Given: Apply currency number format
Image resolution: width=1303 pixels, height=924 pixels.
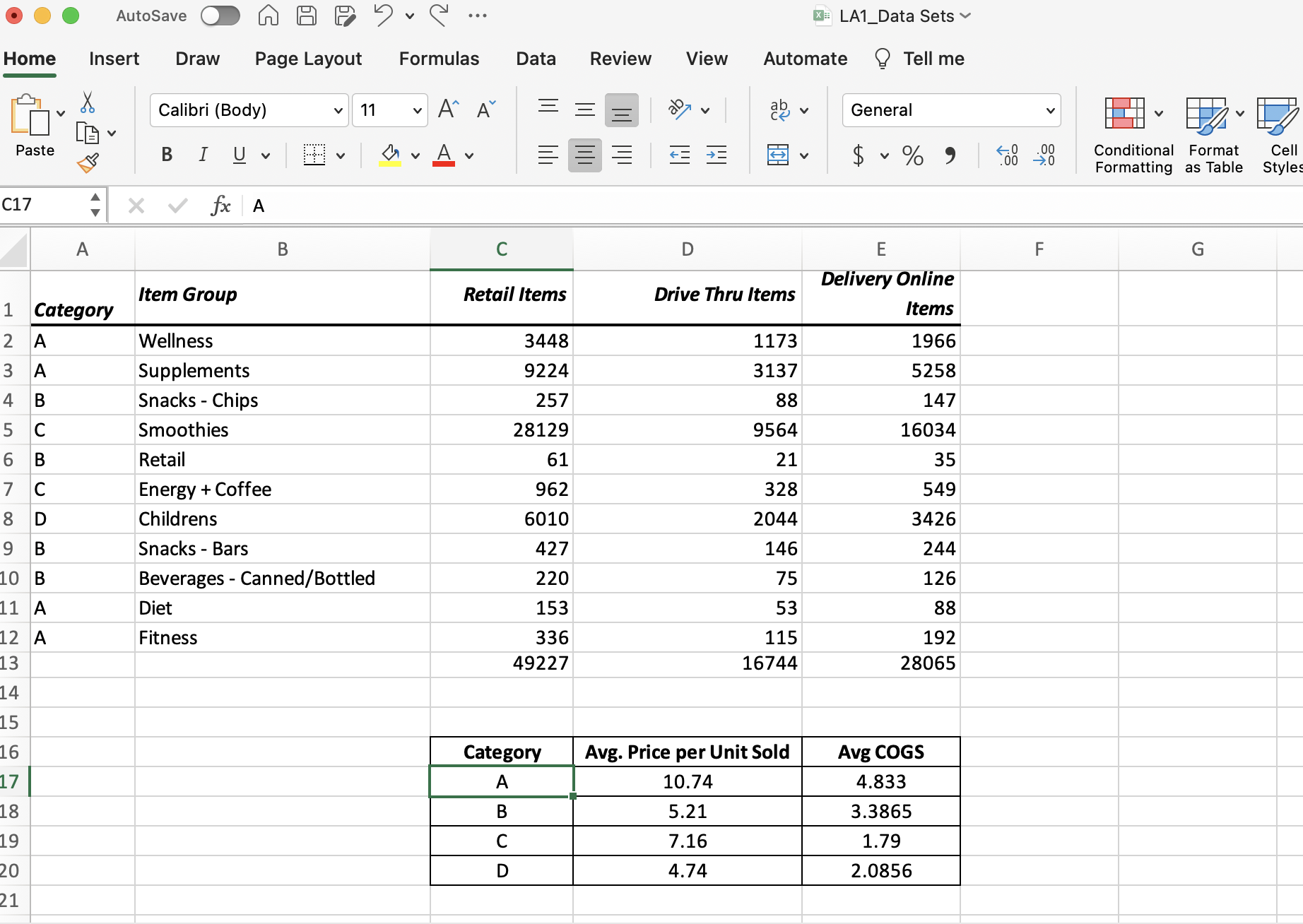Looking at the screenshot, I should tap(857, 155).
